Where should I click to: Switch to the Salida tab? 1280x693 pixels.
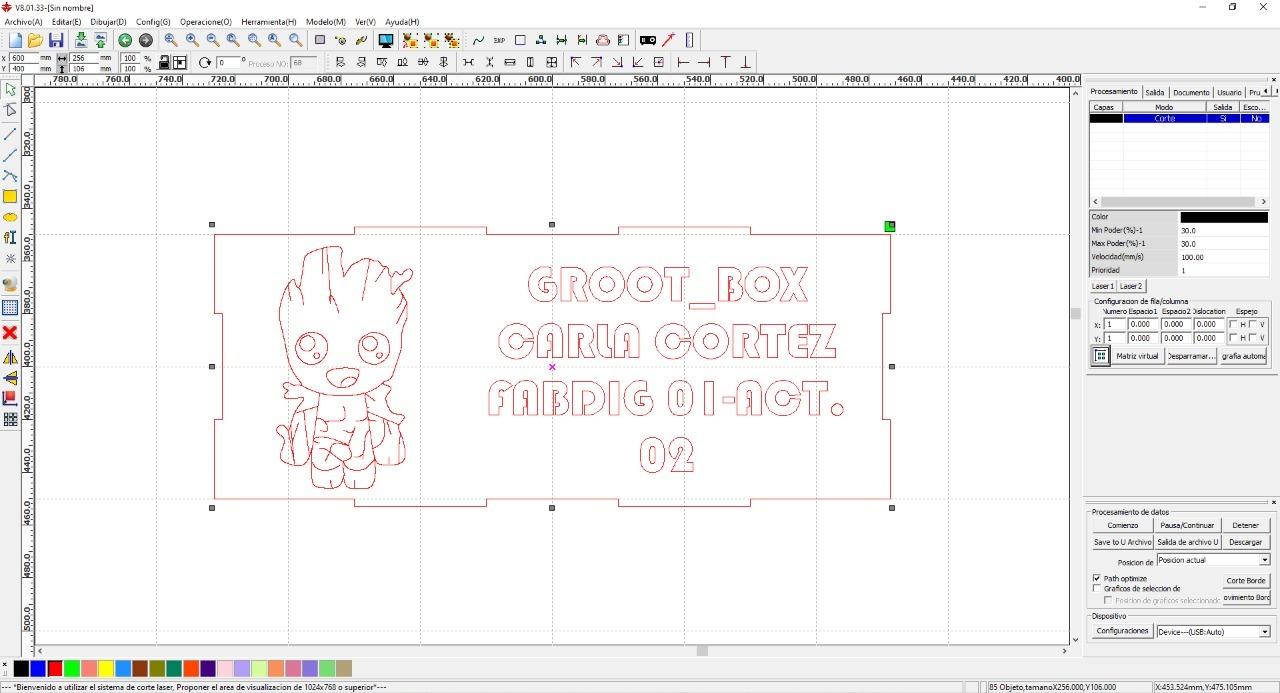coord(1155,92)
